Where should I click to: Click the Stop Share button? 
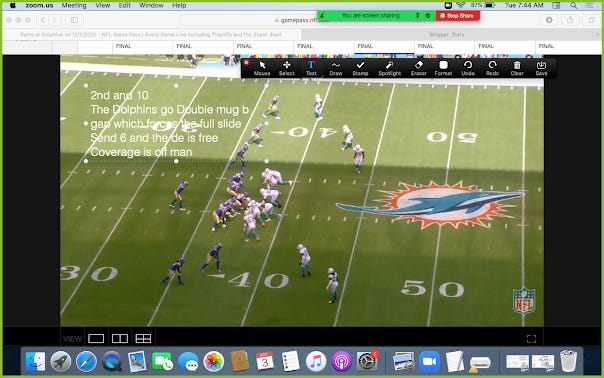pyautogui.click(x=458, y=16)
